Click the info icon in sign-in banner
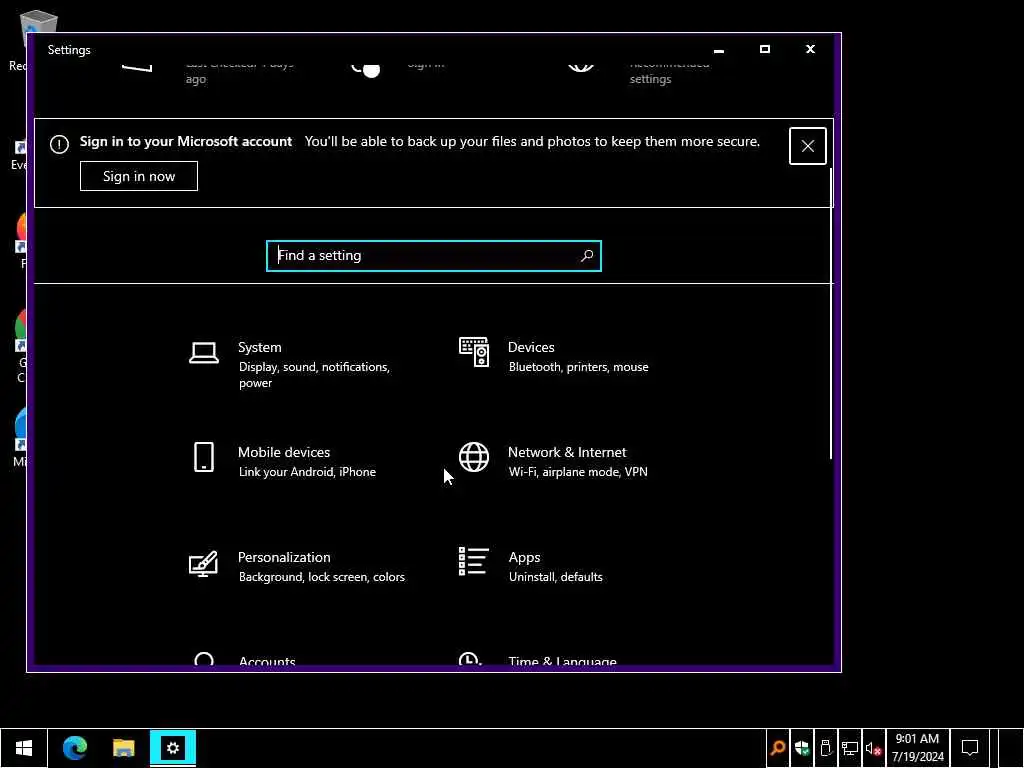The height and width of the screenshot is (768, 1024). pyautogui.click(x=59, y=144)
